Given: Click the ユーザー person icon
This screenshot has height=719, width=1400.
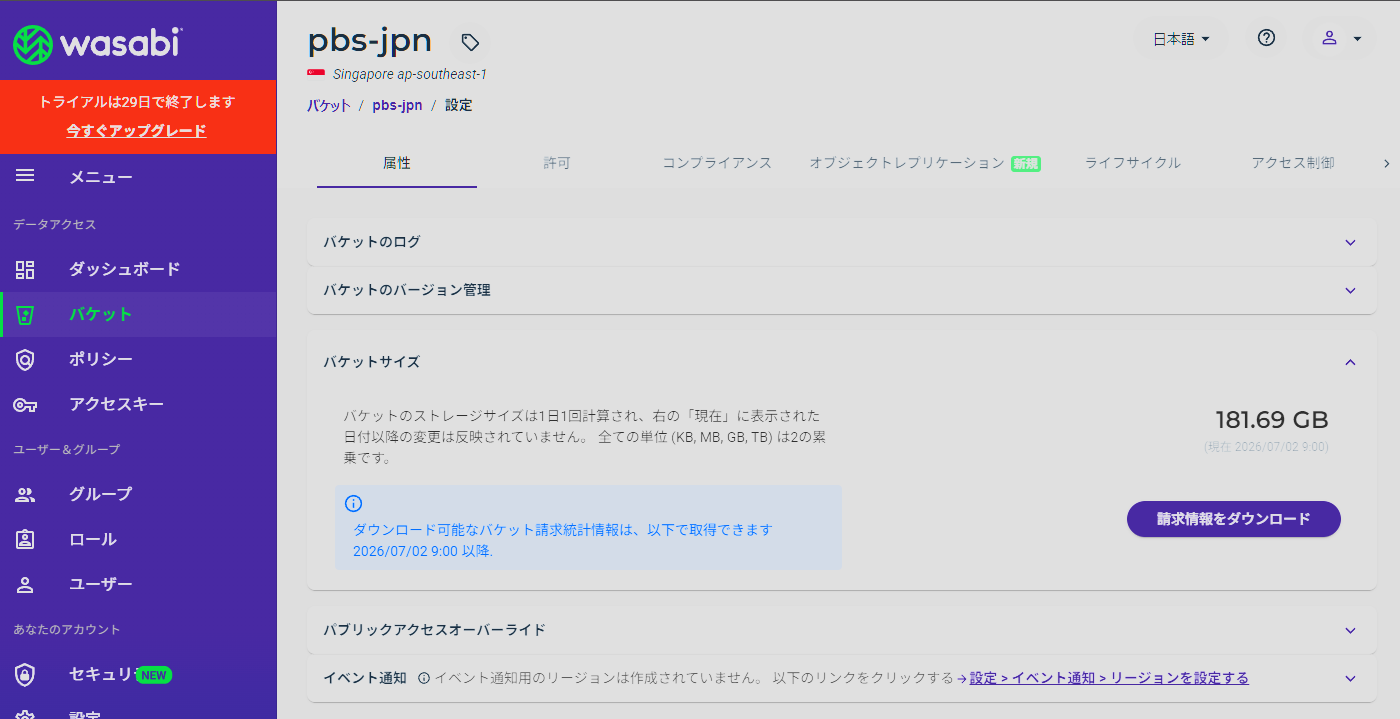Looking at the screenshot, I should (25, 585).
